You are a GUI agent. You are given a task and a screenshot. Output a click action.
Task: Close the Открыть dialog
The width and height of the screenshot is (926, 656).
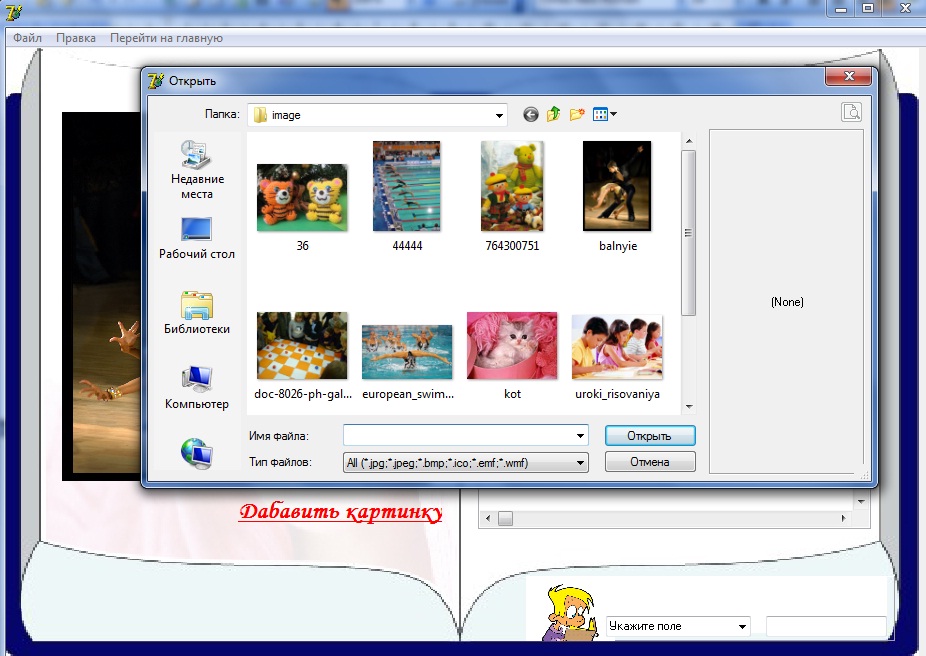coord(849,76)
